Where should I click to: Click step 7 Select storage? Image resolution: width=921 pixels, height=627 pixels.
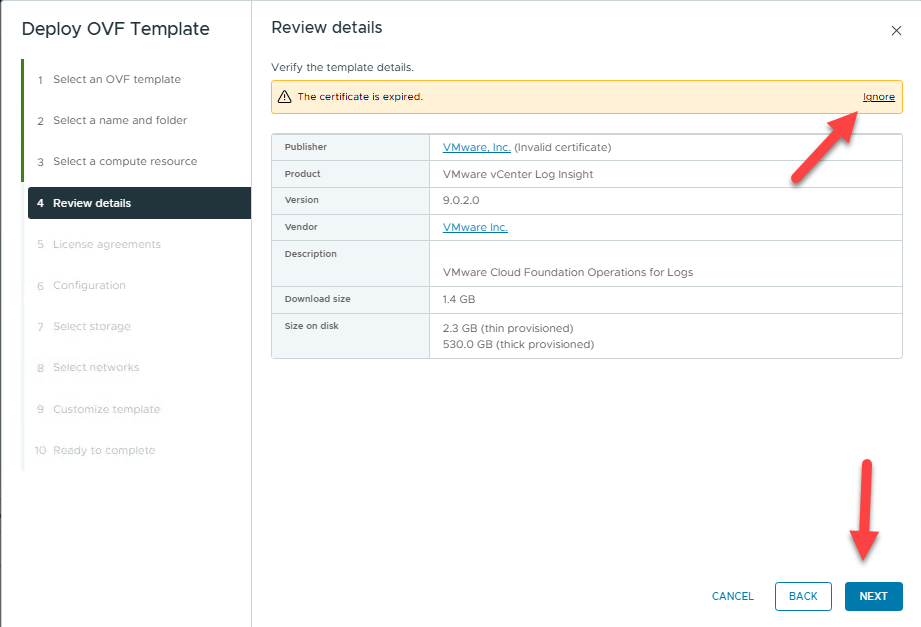pos(91,326)
